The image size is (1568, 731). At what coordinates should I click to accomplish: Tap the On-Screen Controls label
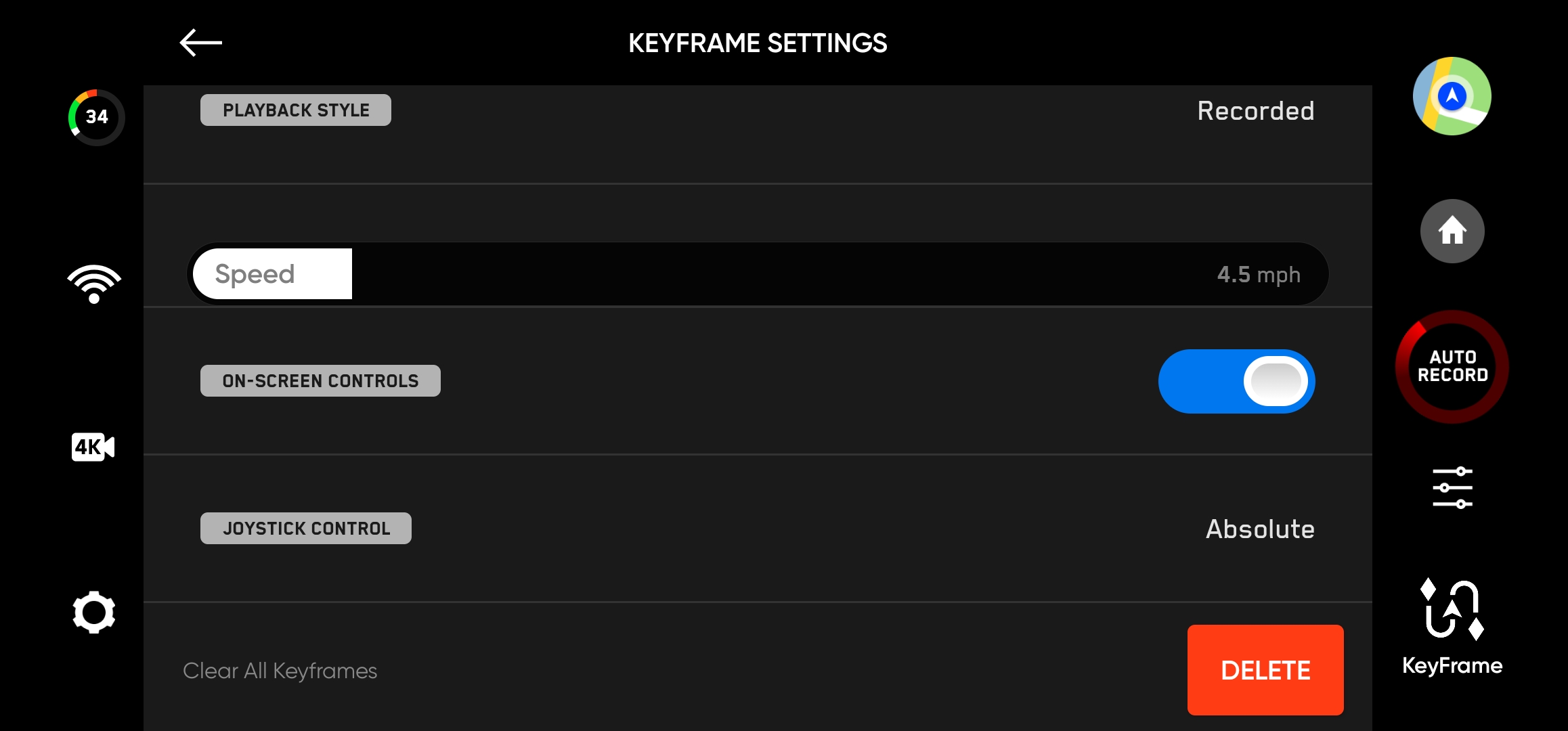click(x=320, y=380)
